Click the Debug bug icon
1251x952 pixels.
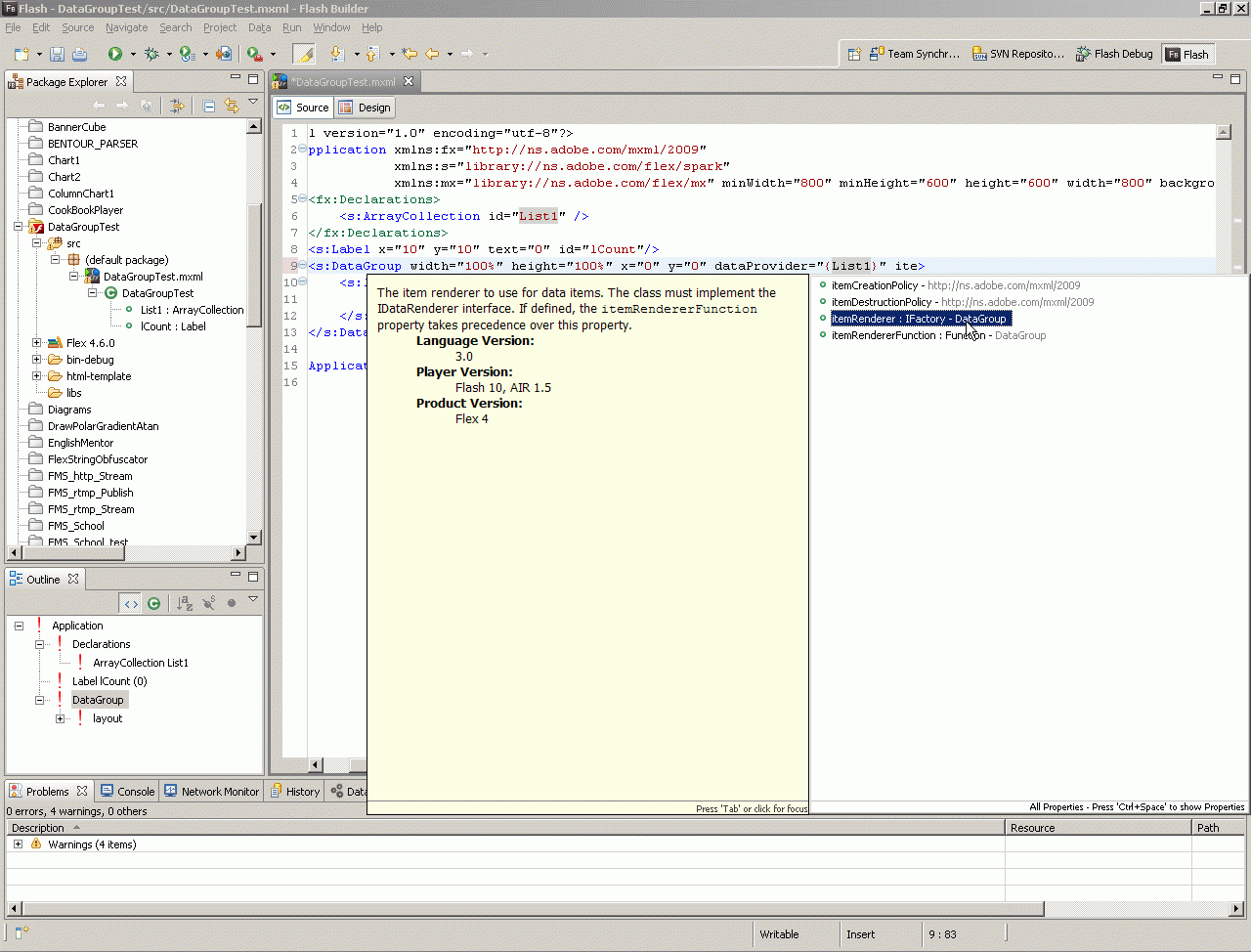pyautogui.click(x=151, y=54)
